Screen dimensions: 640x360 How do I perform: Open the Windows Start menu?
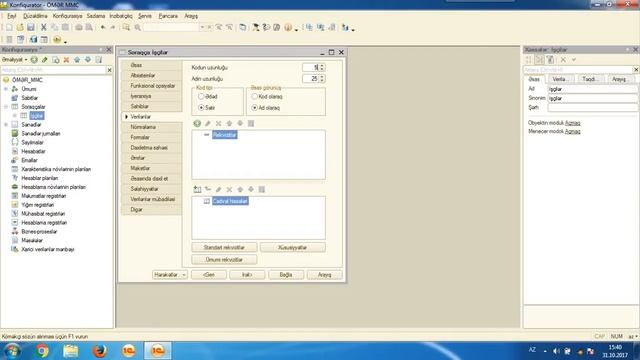[x=12, y=351]
